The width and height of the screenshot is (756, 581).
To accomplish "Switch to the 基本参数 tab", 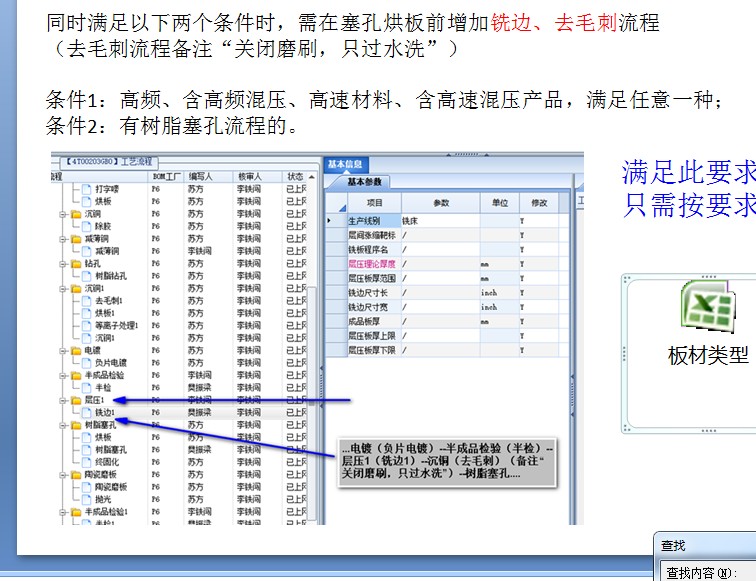I will (364, 182).
